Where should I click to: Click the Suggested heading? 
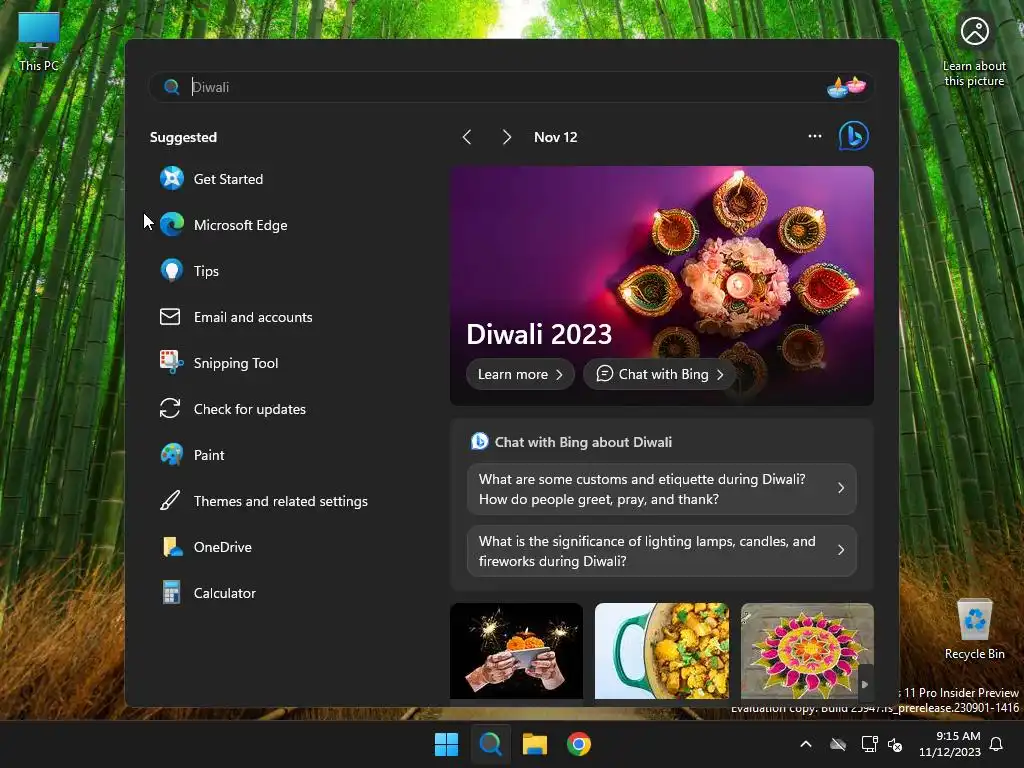[183, 137]
